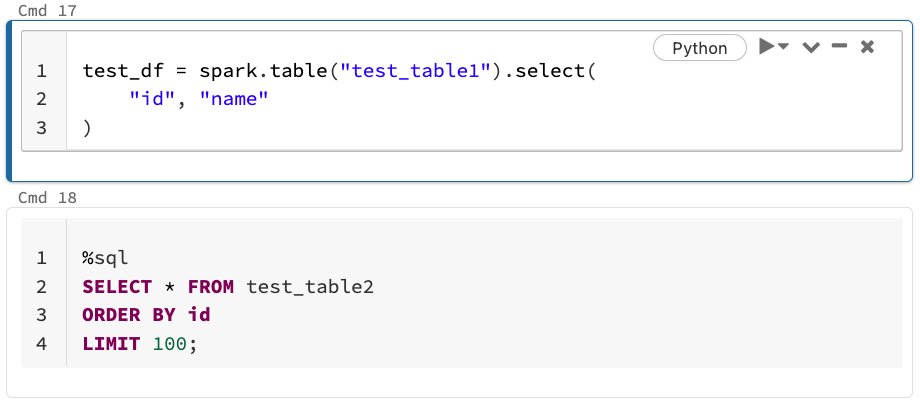The image size is (920, 405).
Task: Expand the cell actions chevron menu
Action: [811, 48]
